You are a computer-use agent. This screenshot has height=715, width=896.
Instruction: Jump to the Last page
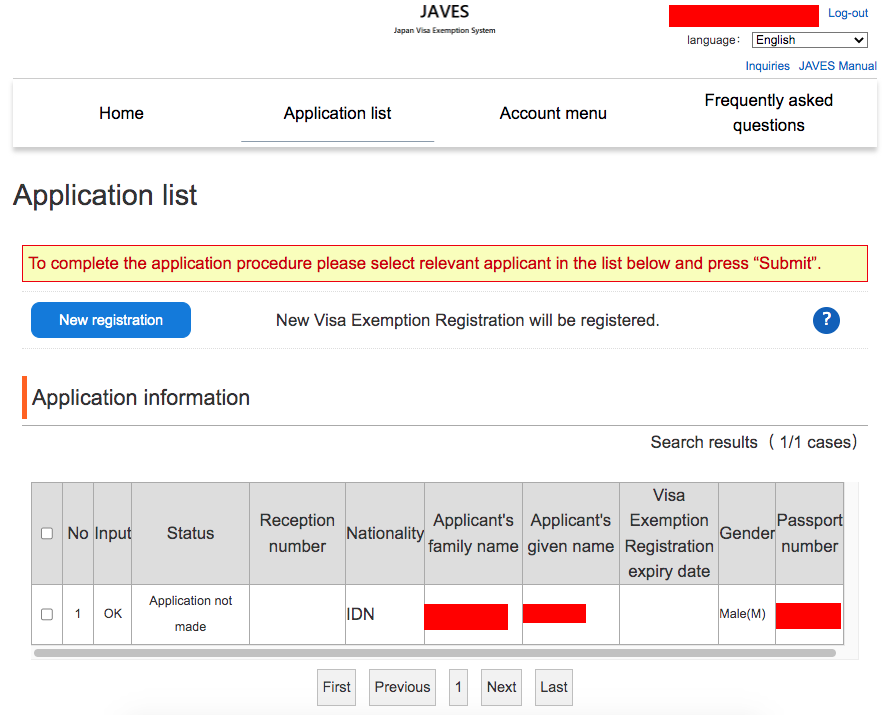[x=554, y=687]
